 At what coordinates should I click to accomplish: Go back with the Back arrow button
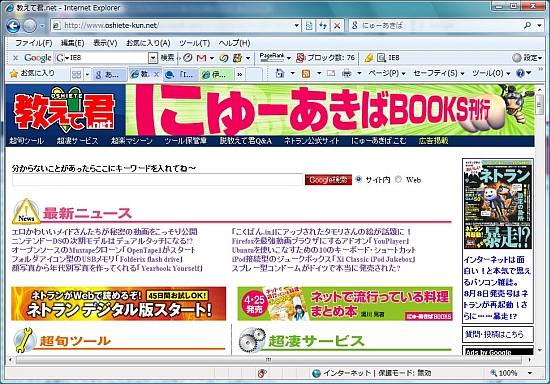click(x=13, y=26)
